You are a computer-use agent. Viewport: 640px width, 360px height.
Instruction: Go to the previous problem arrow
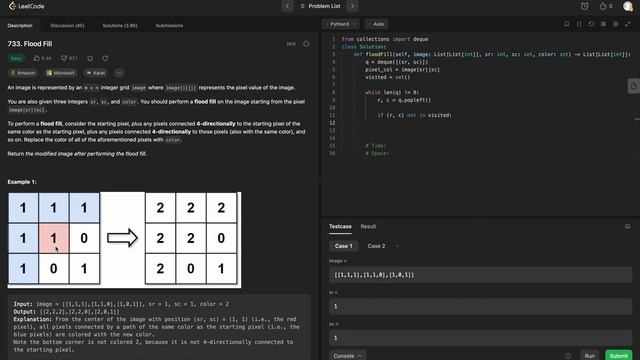pyautogui.click(x=287, y=6)
